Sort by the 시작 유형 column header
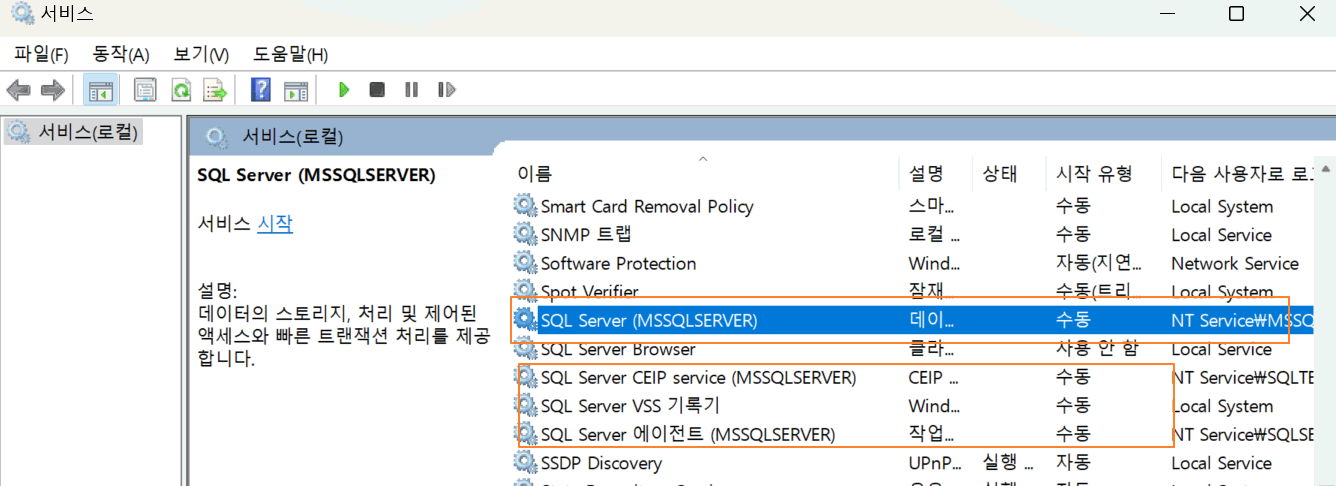1336x486 pixels. coord(1094,173)
